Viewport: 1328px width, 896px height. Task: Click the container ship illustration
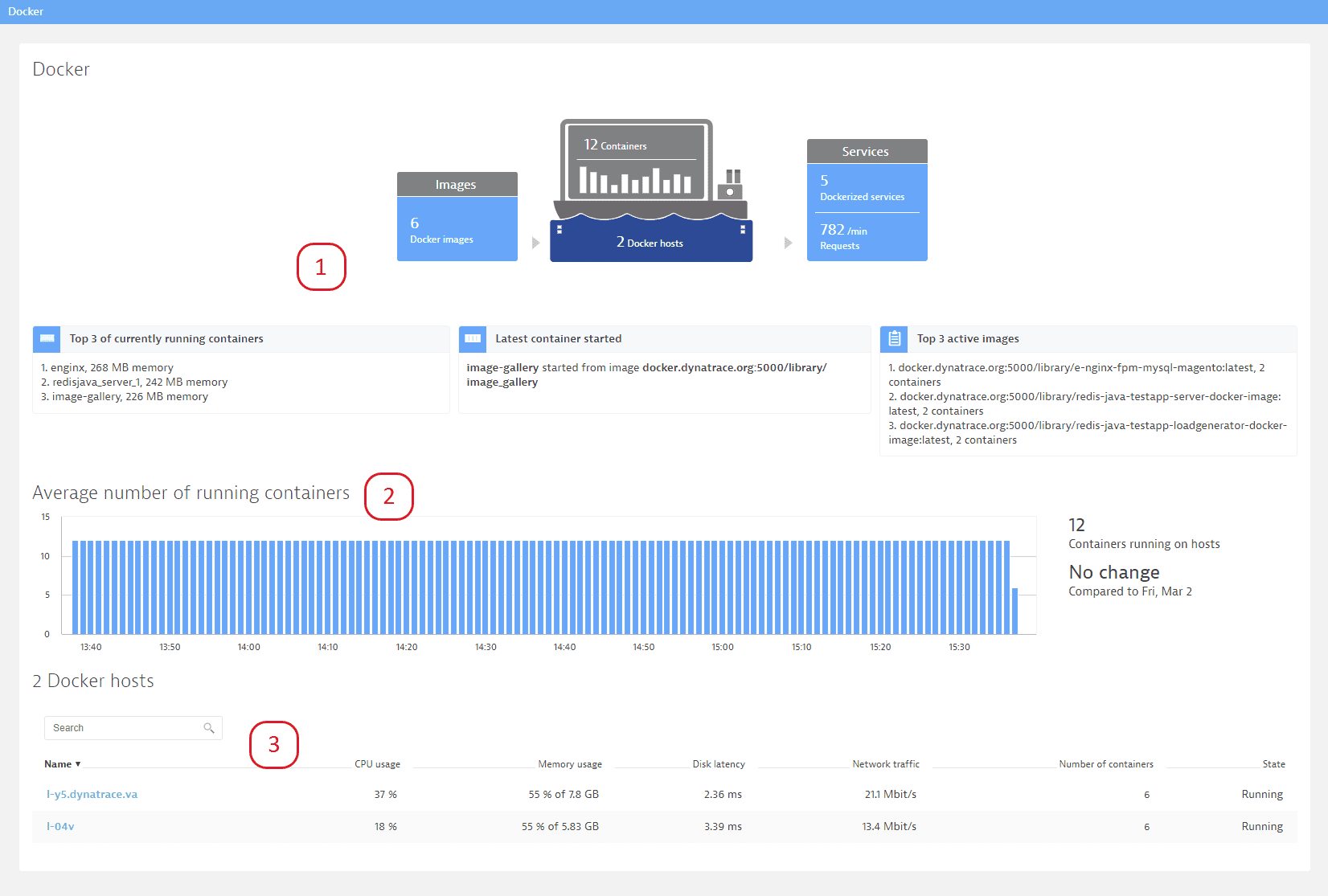click(x=651, y=190)
